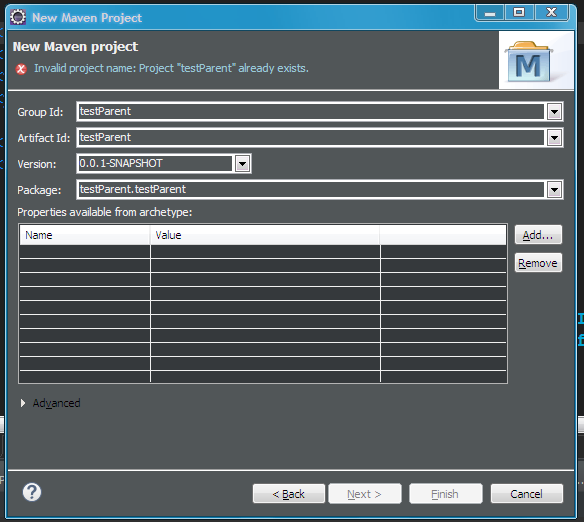Click inside the Artifact Id text field
The width and height of the screenshot is (584, 522).
point(311,138)
